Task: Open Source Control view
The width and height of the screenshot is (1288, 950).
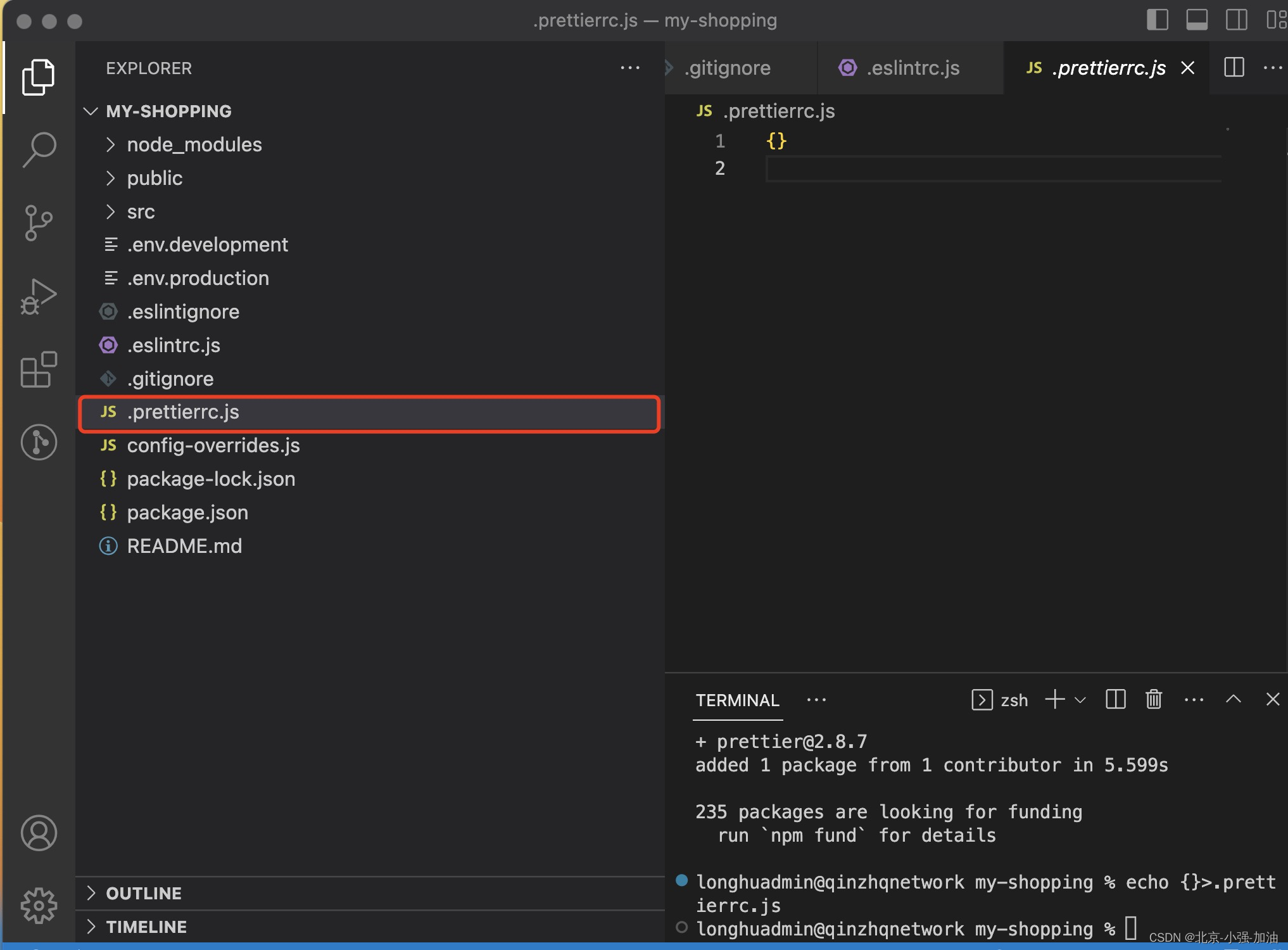Action: [x=38, y=223]
